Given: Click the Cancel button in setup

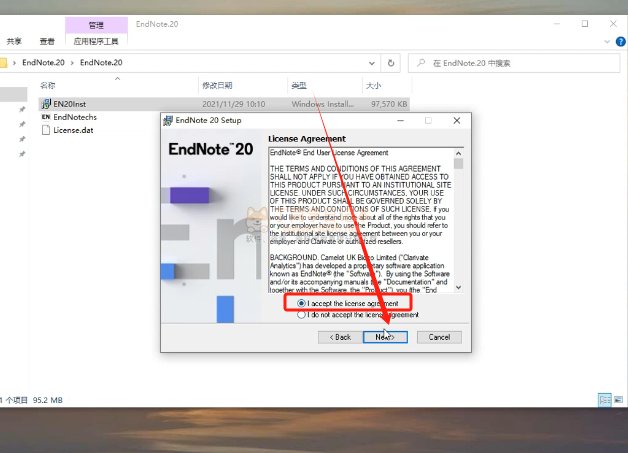Looking at the screenshot, I should pyautogui.click(x=439, y=337).
